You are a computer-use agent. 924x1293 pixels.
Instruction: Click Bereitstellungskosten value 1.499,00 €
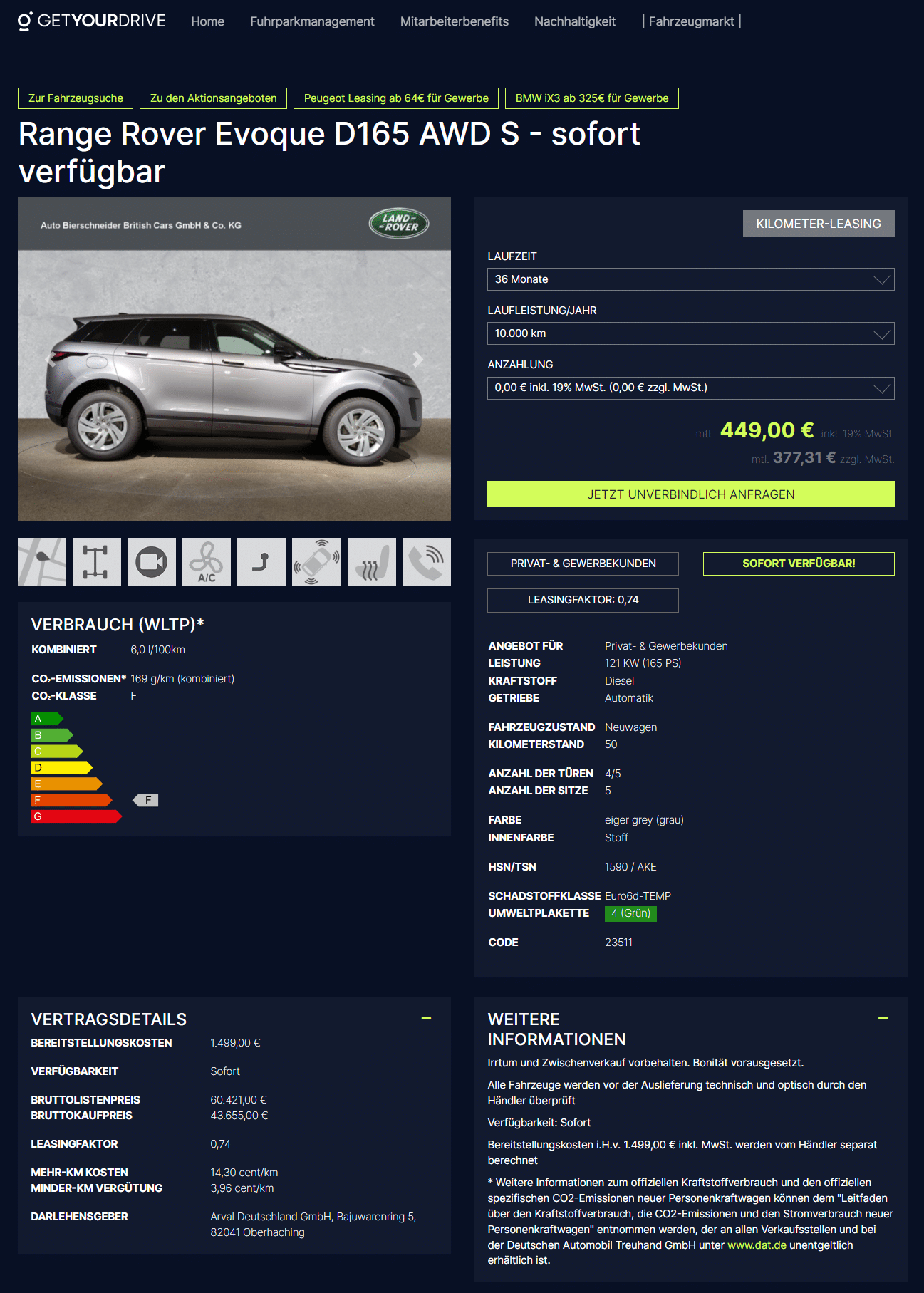tap(235, 1043)
